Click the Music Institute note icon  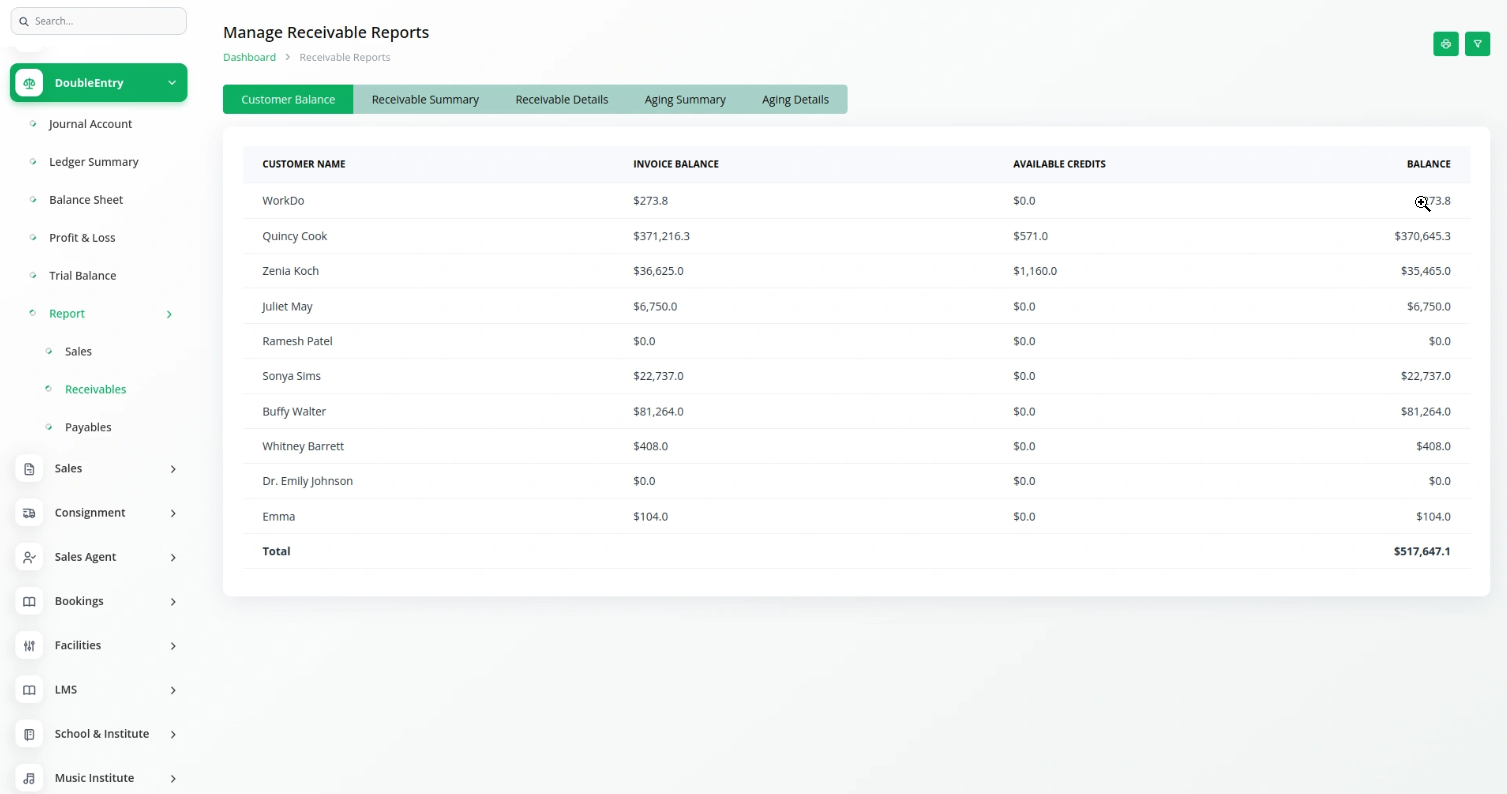(x=29, y=778)
